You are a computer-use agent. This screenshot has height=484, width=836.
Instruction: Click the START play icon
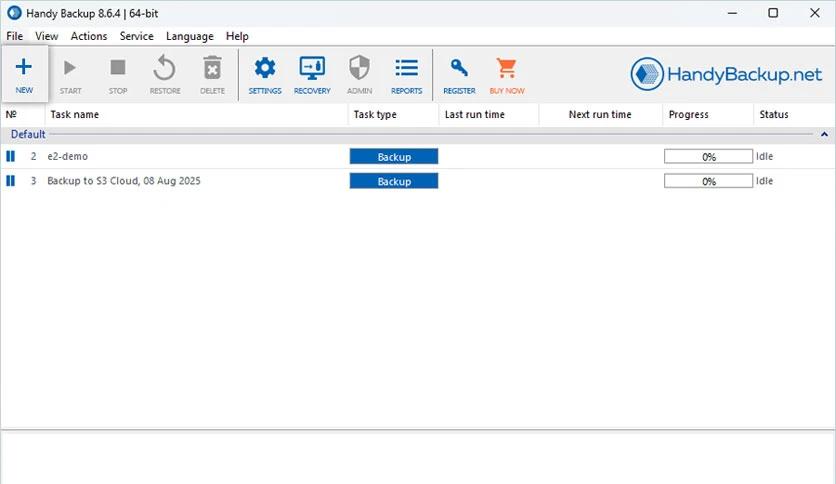pos(70,68)
